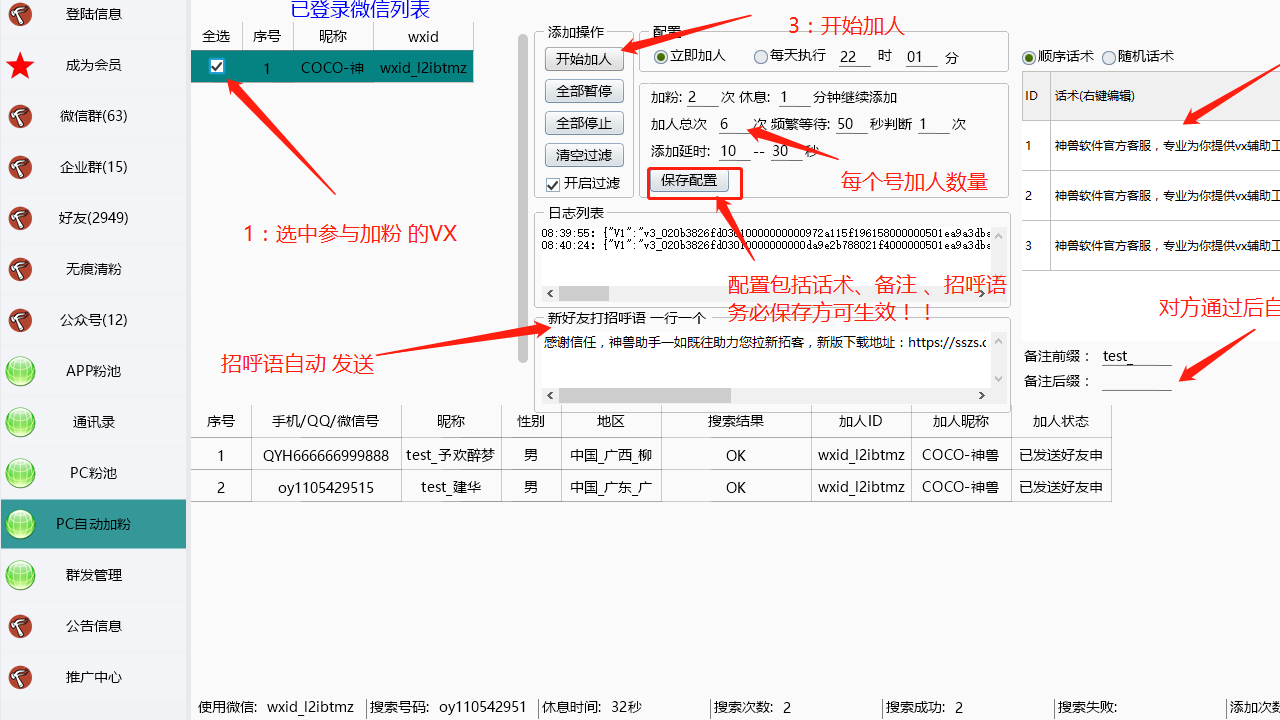Select the 群发管理 function icon

[x=20, y=575]
